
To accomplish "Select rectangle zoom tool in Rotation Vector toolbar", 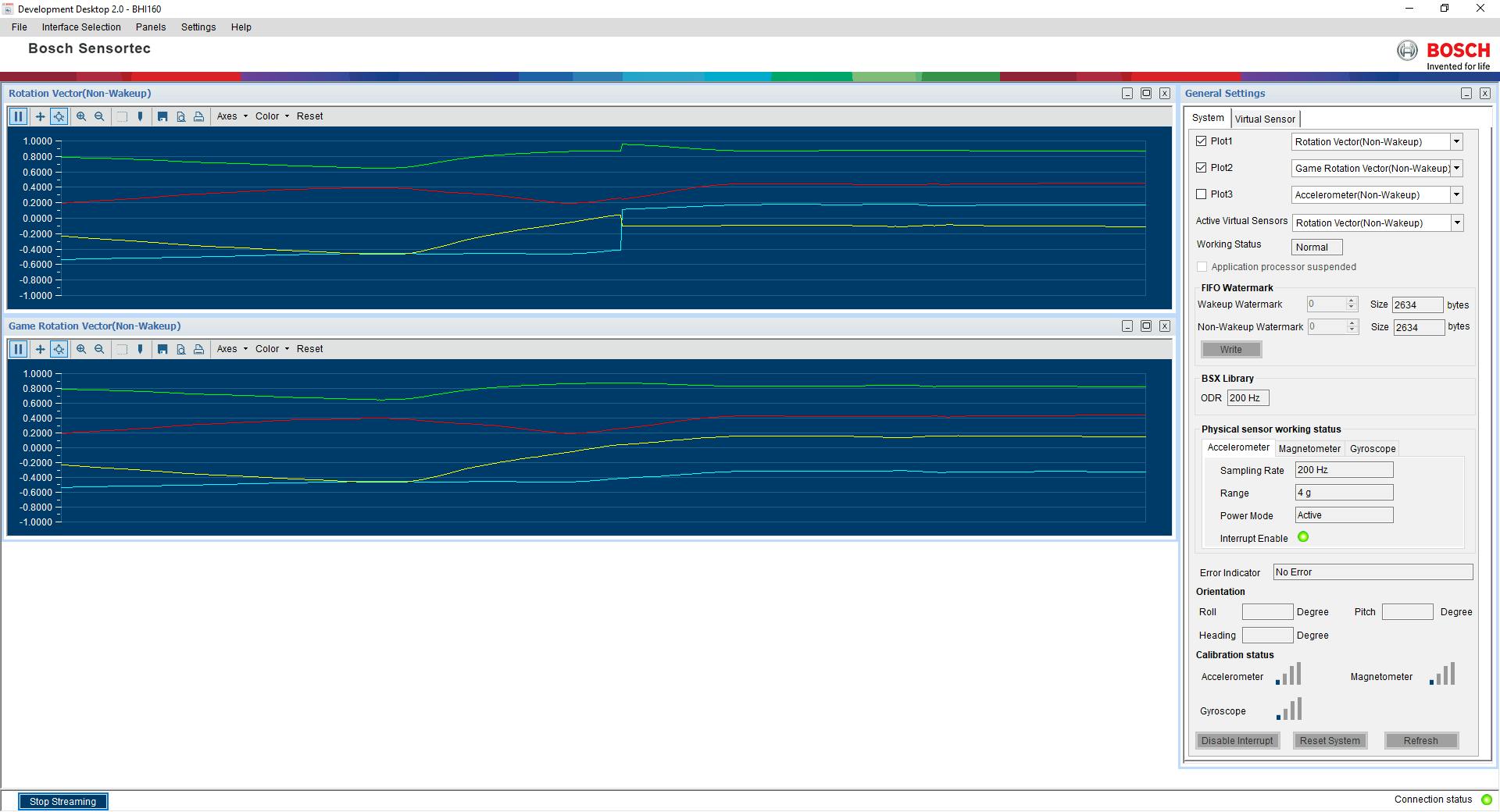I will [x=122, y=116].
